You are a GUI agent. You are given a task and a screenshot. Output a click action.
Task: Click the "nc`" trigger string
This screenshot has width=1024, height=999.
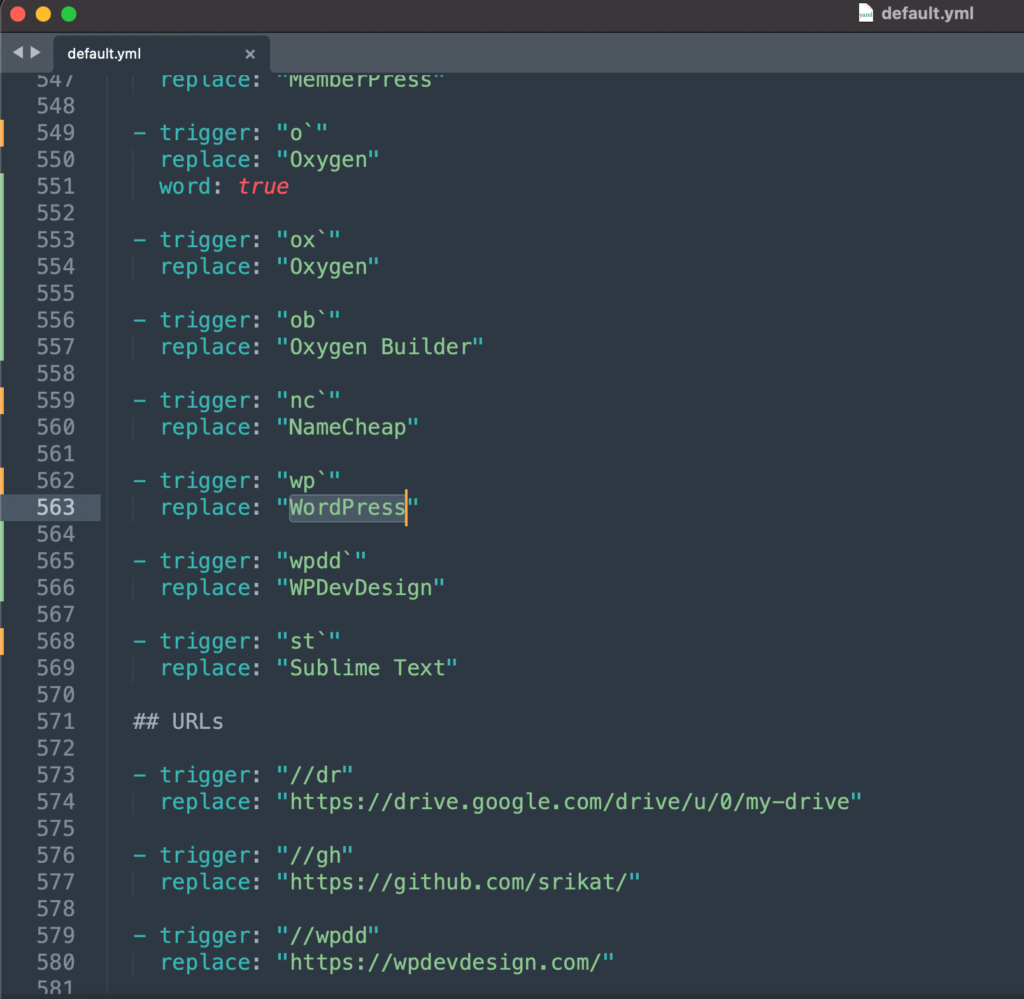tap(308, 401)
